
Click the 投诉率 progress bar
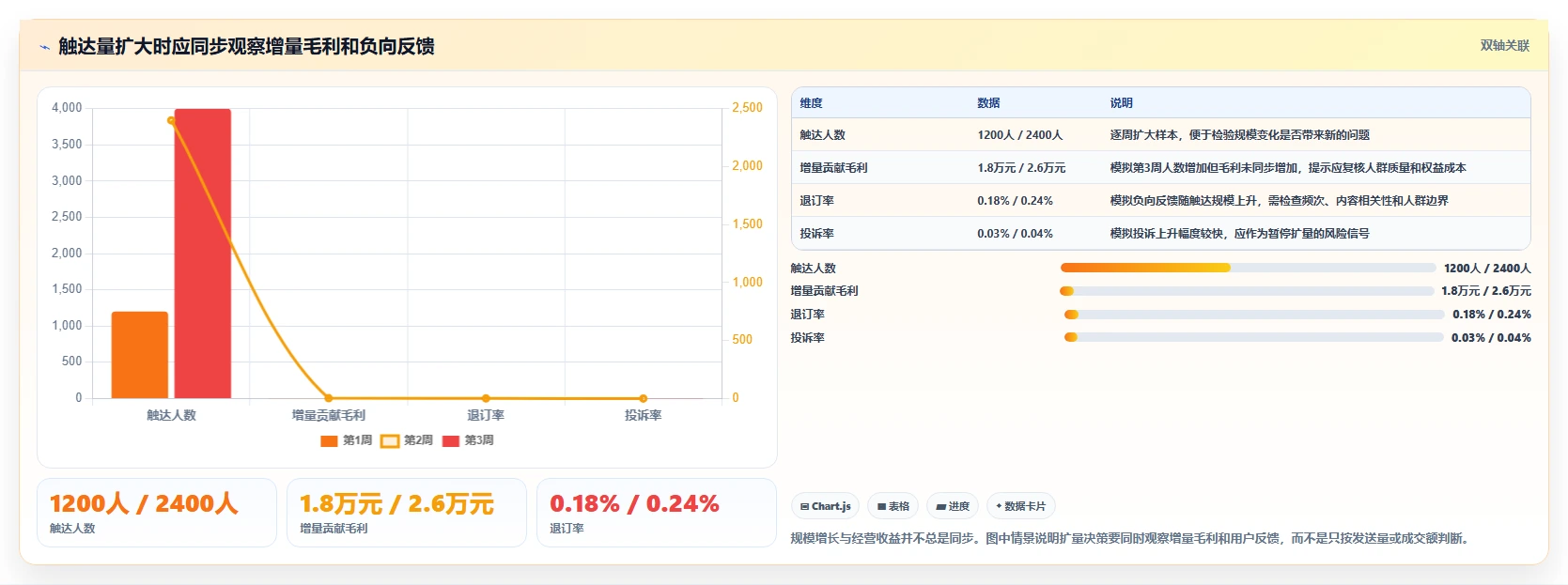pyautogui.click(x=1253, y=337)
